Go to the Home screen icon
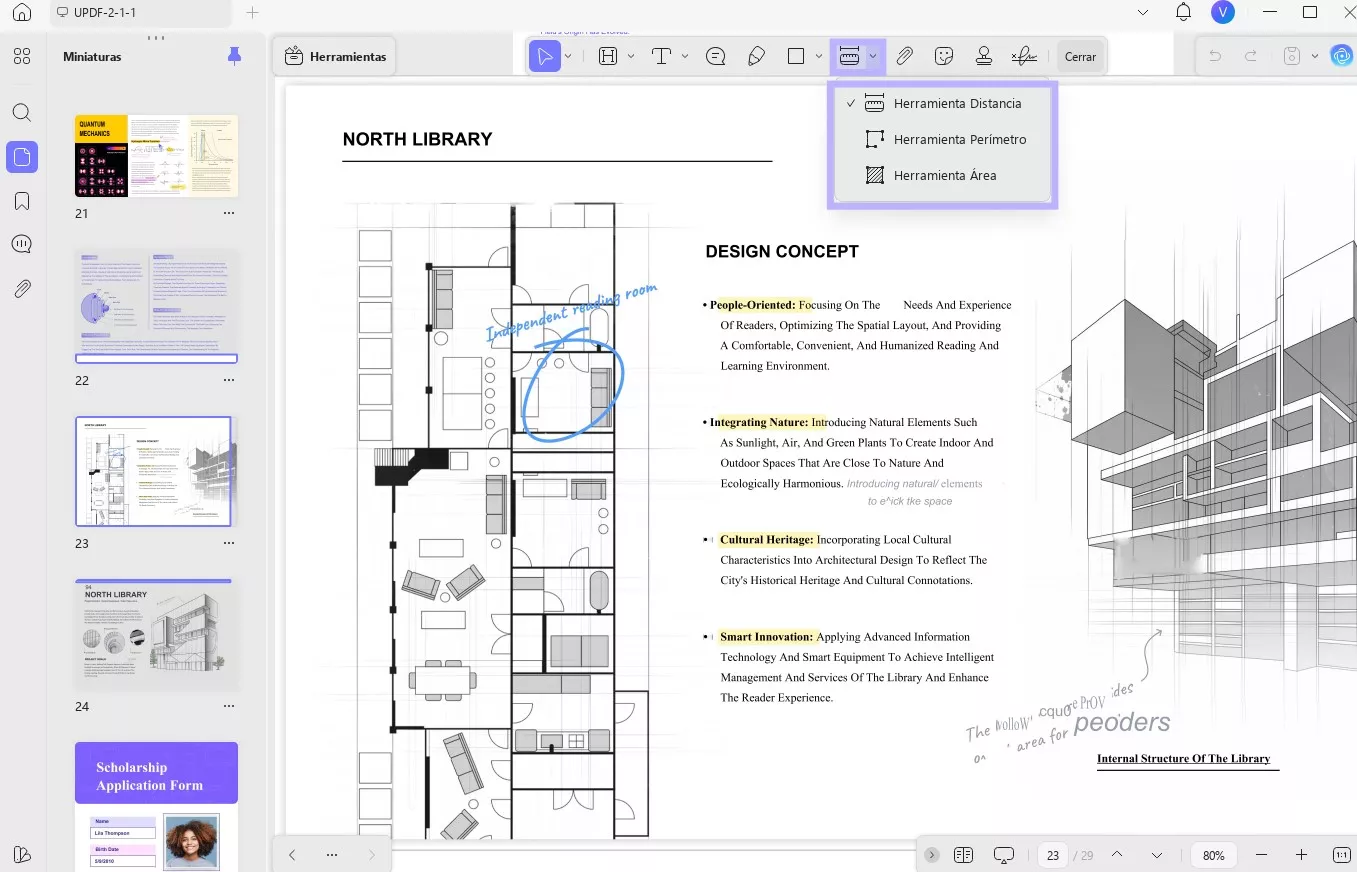Viewport: 1357px width, 872px height. 22,13
